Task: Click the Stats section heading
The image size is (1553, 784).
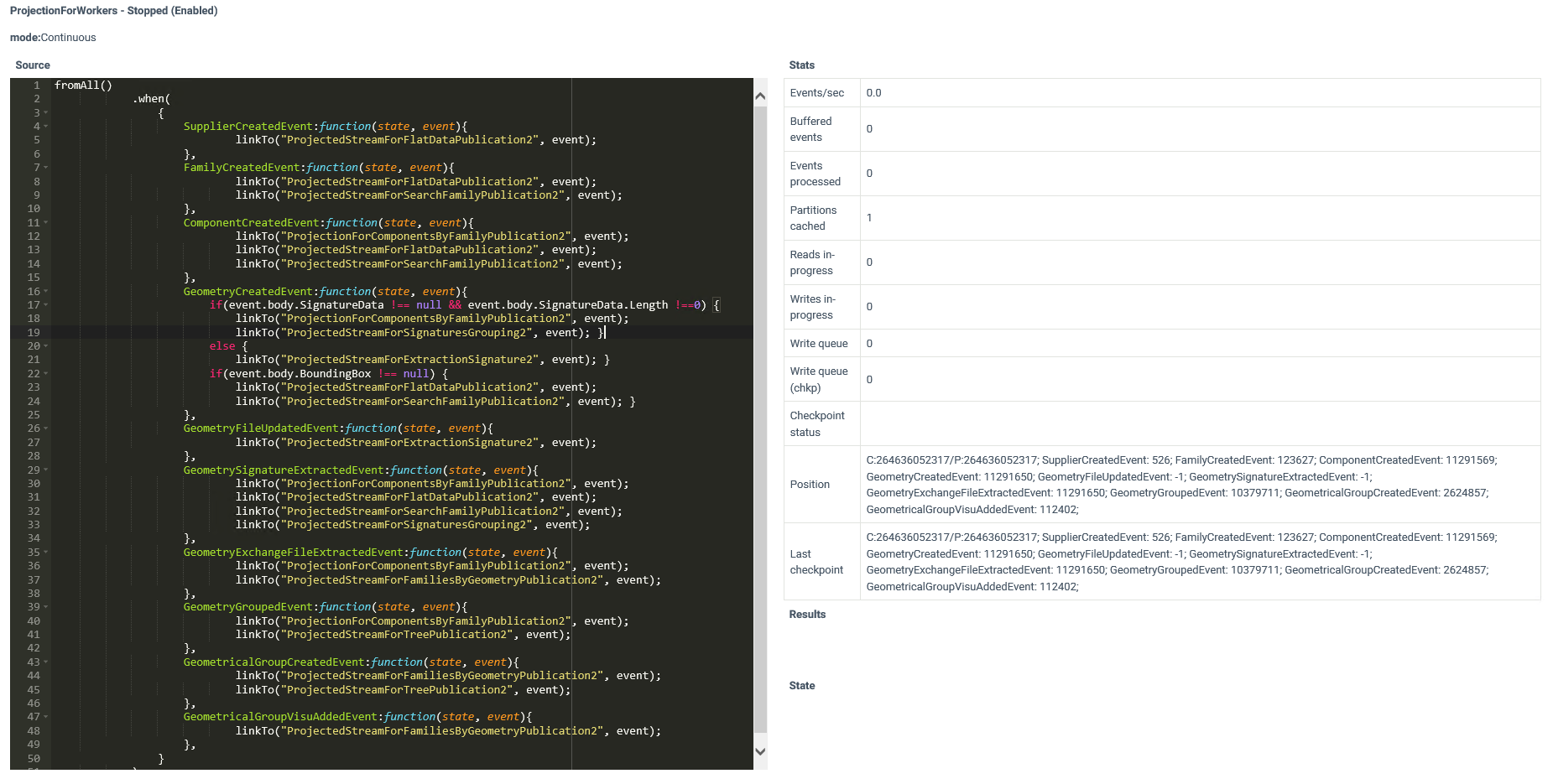Action: point(802,65)
